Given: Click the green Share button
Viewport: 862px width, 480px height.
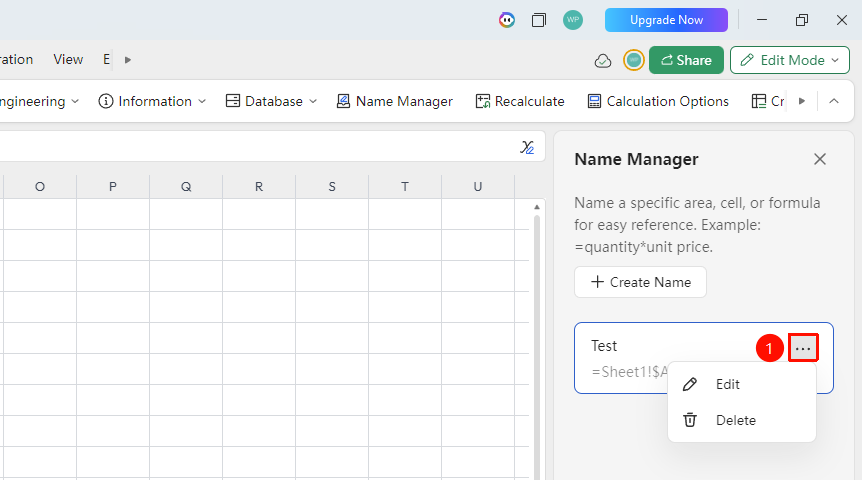Looking at the screenshot, I should [x=686, y=60].
